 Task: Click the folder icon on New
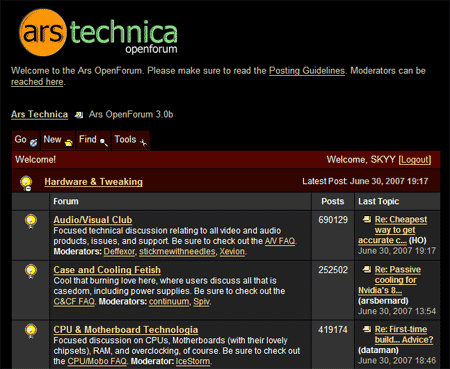(x=69, y=143)
